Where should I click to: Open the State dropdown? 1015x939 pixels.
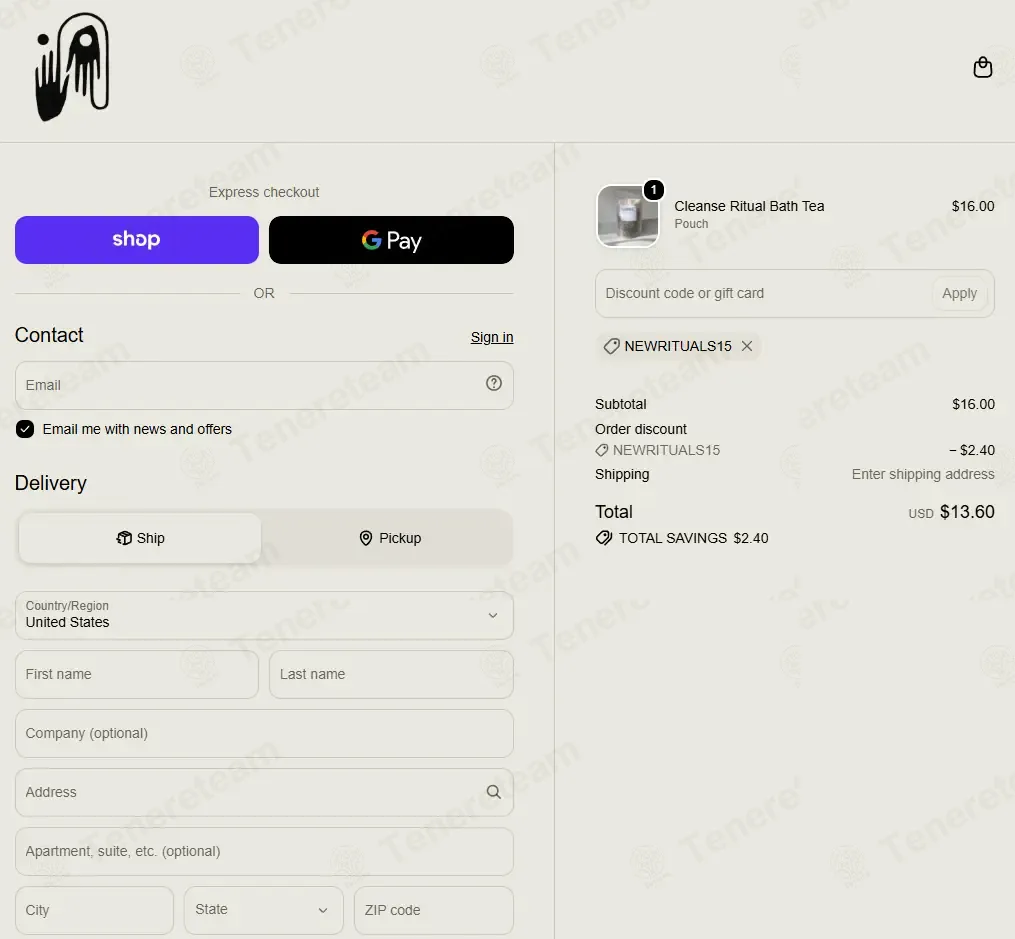click(x=263, y=910)
